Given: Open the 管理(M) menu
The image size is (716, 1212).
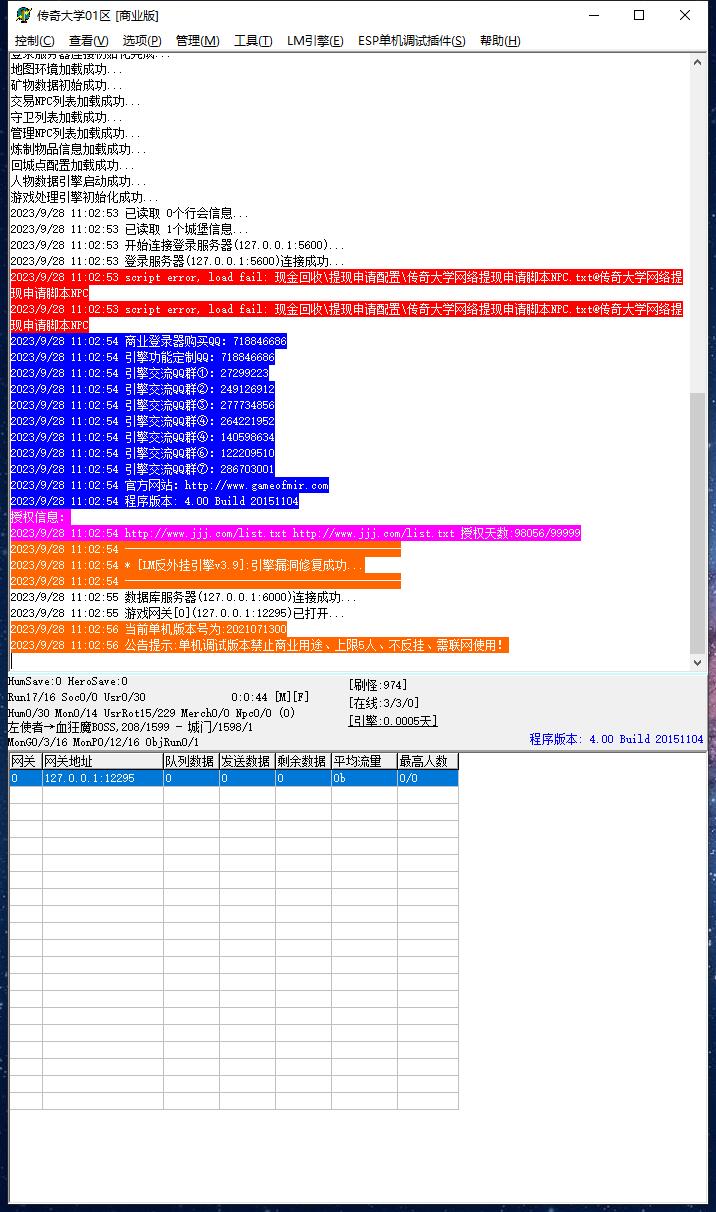Looking at the screenshot, I should (197, 41).
